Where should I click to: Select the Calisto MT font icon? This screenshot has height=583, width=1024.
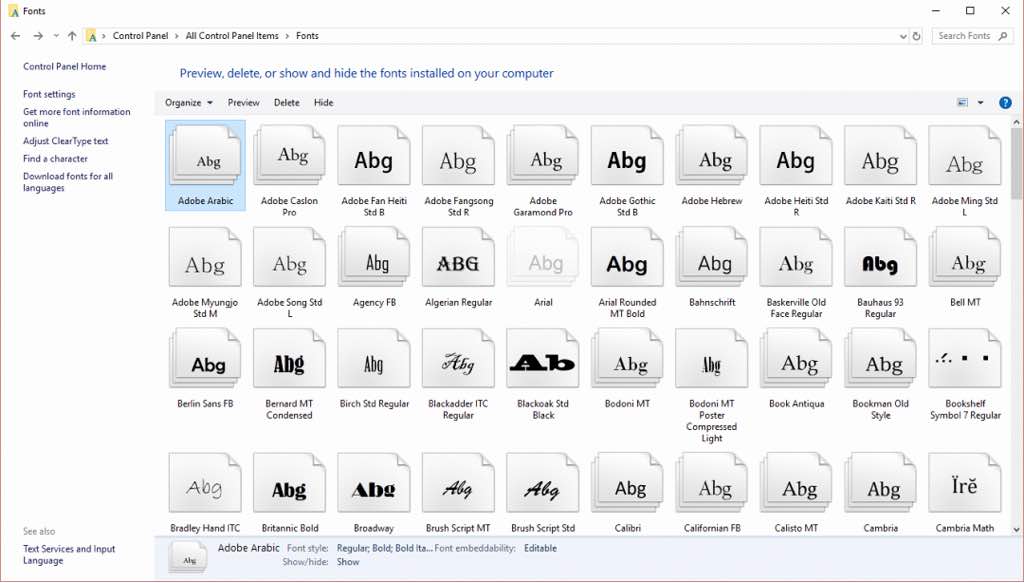[796, 483]
